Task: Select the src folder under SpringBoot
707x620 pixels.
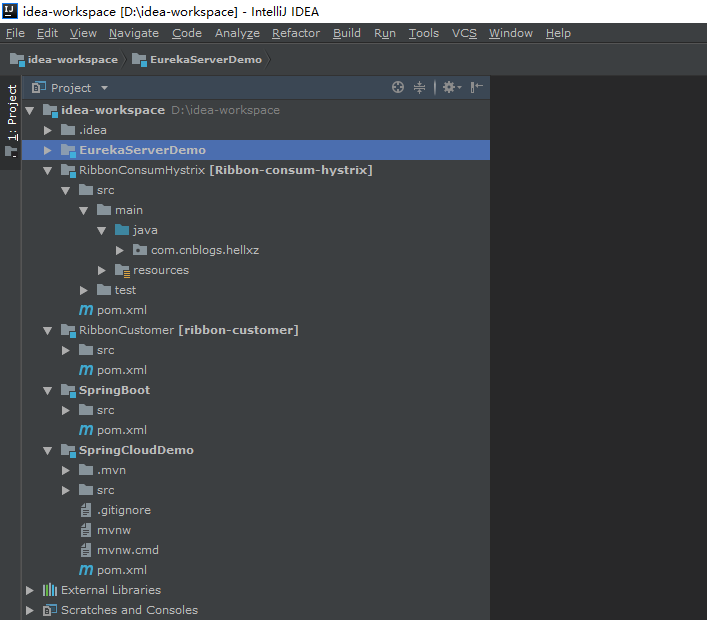Action: pyautogui.click(x=106, y=410)
